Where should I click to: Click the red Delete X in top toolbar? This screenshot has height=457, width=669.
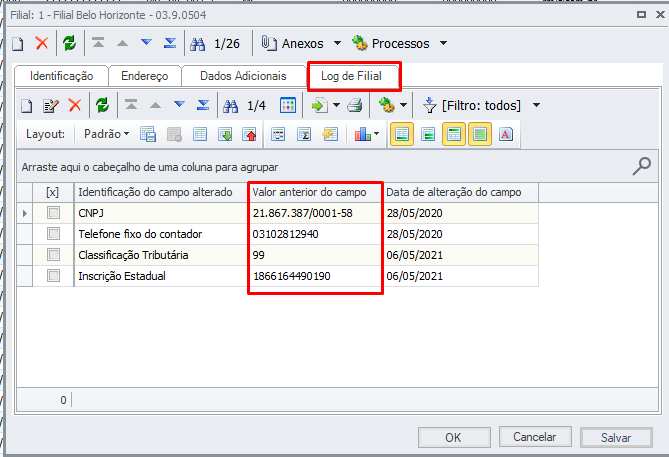point(42,43)
